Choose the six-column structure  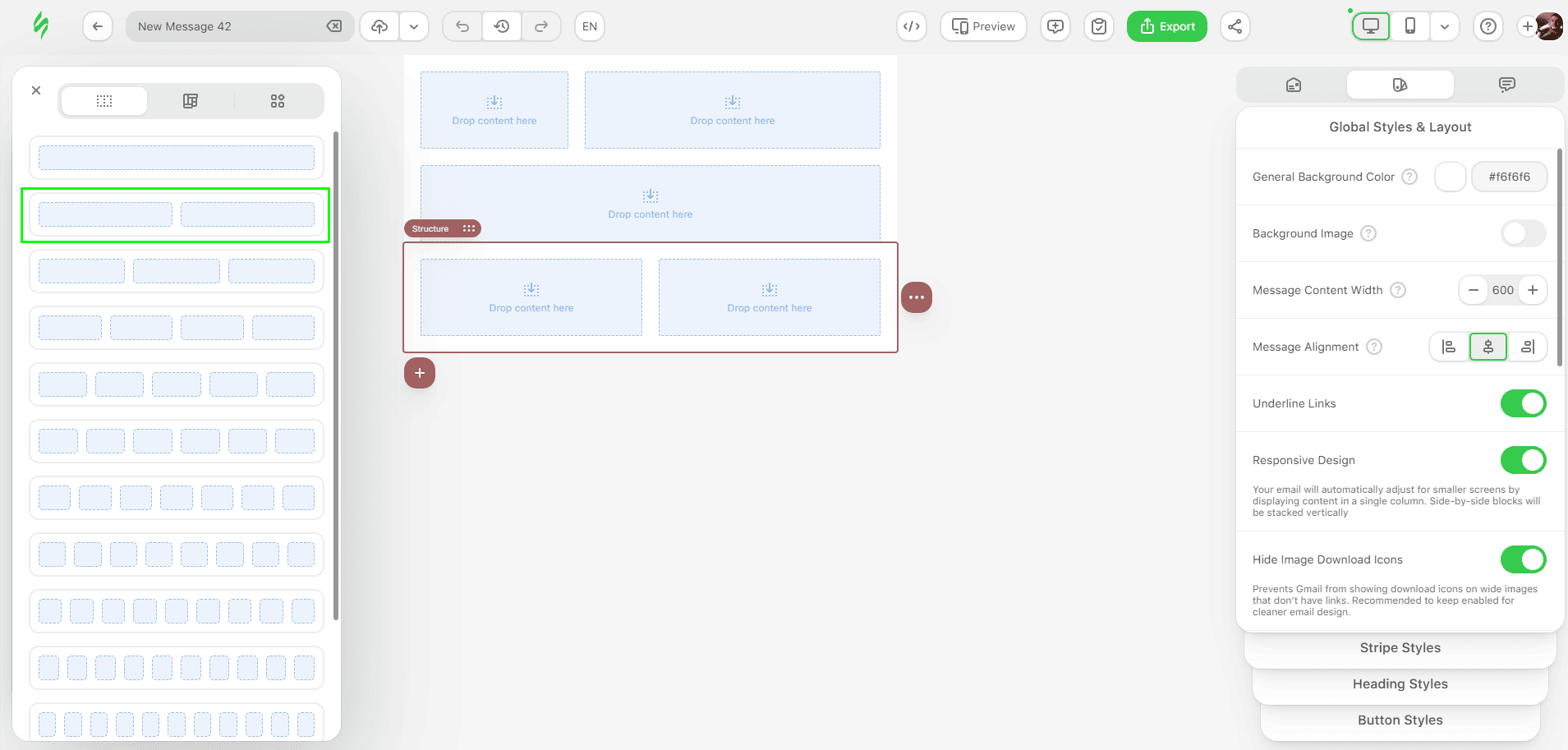click(177, 441)
